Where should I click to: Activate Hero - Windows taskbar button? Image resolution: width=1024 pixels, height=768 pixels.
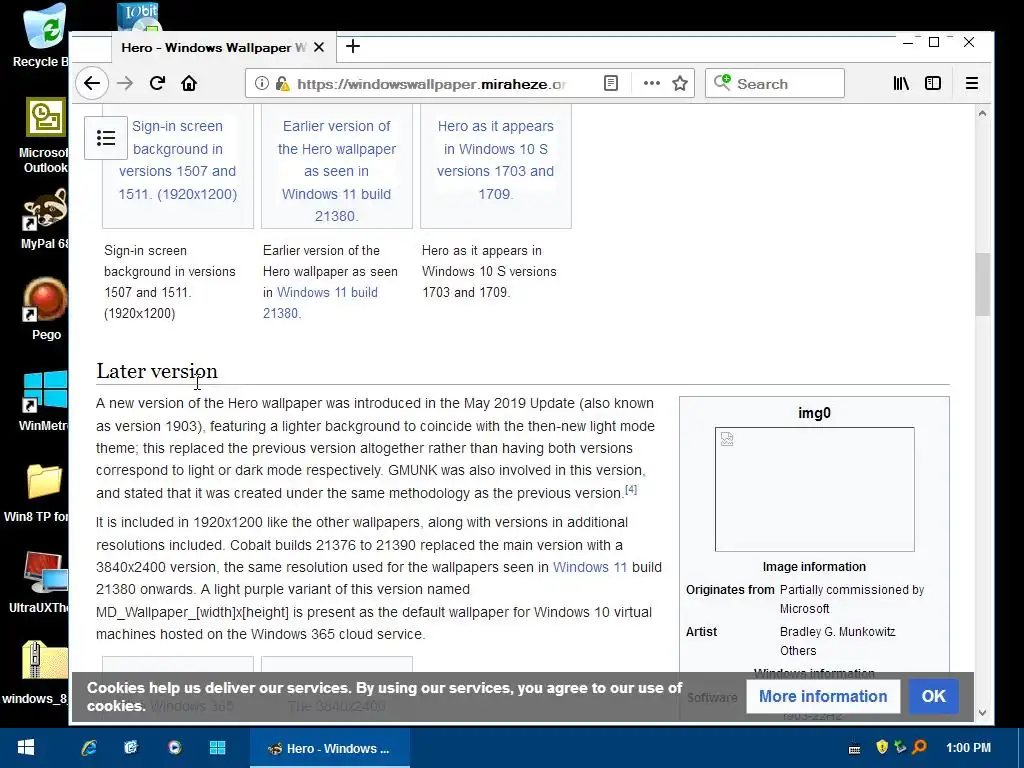330,748
